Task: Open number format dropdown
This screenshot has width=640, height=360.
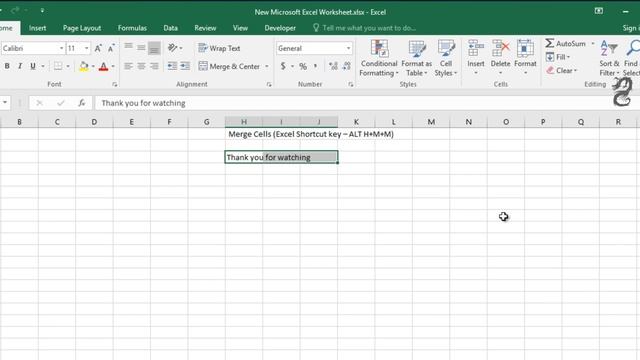Action: coord(348,48)
